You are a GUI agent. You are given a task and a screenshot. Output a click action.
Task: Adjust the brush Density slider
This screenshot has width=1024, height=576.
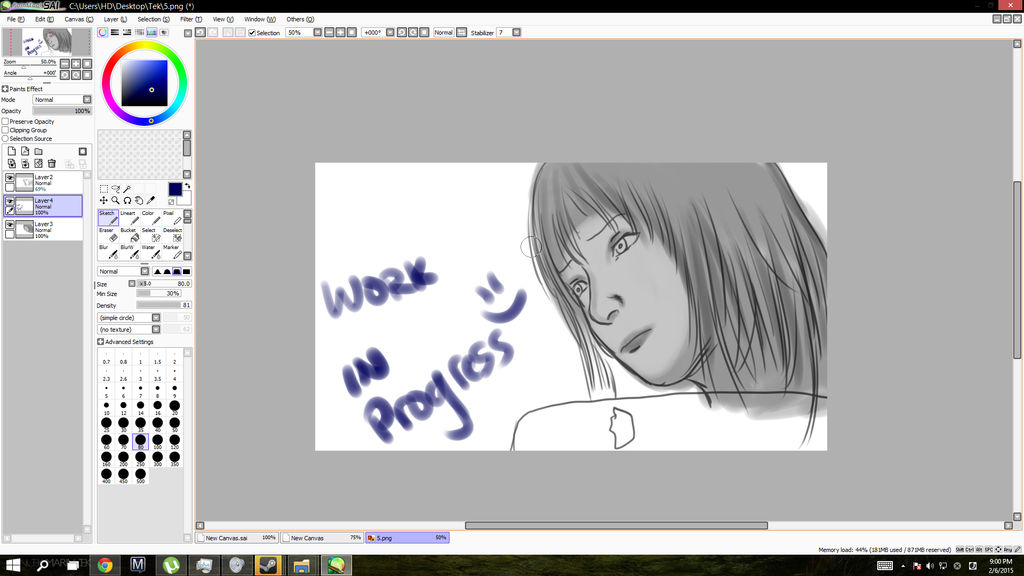tap(163, 305)
